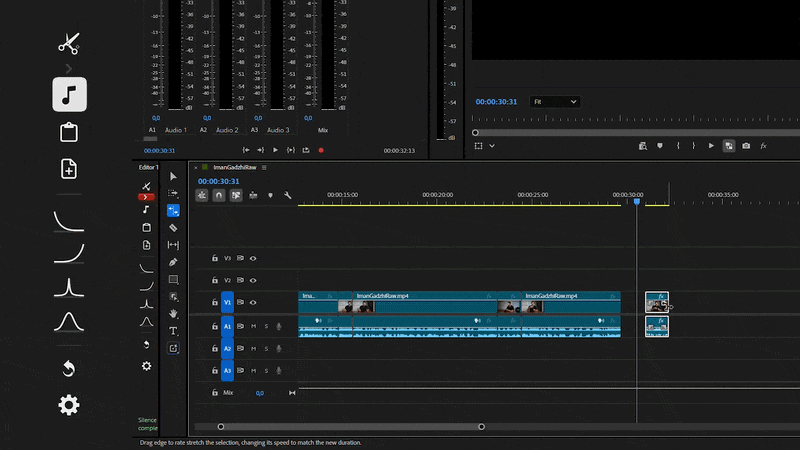Viewport: 800px width, 450px height.
Task: Enable voice-over record mic on A1
Action: (279, 327)
